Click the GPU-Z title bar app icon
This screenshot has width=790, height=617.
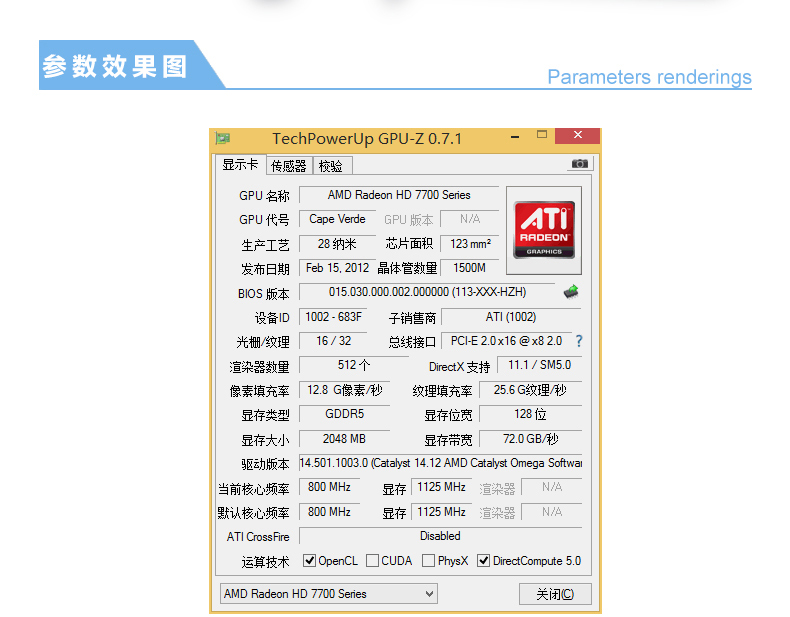[x=223, y=138]
